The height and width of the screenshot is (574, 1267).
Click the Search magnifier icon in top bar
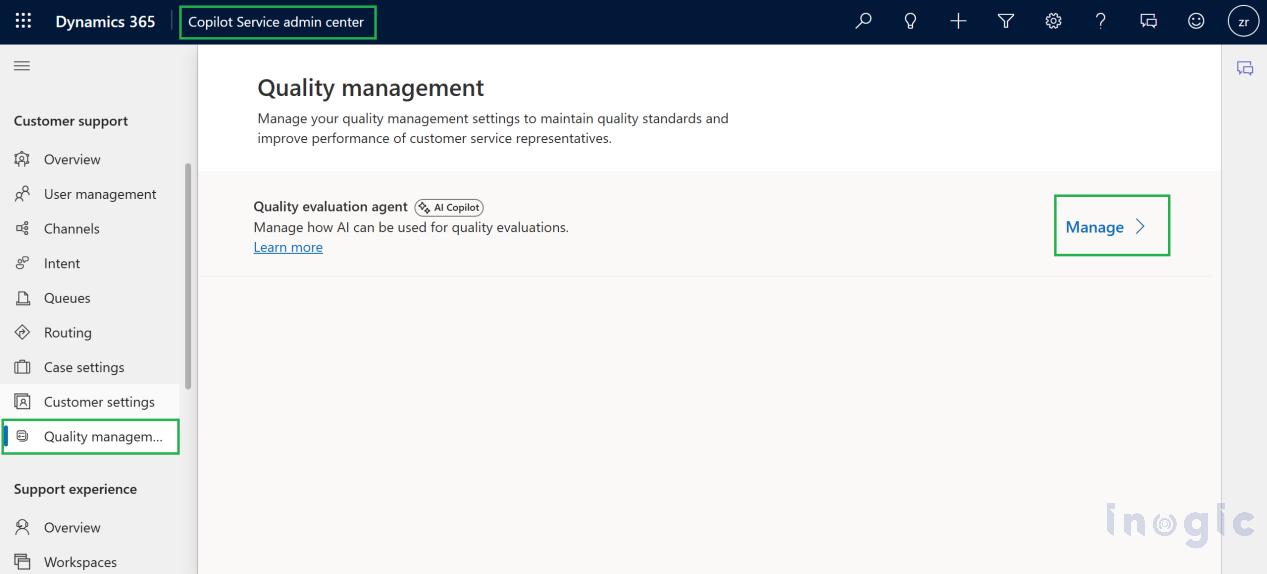(864, 21)
